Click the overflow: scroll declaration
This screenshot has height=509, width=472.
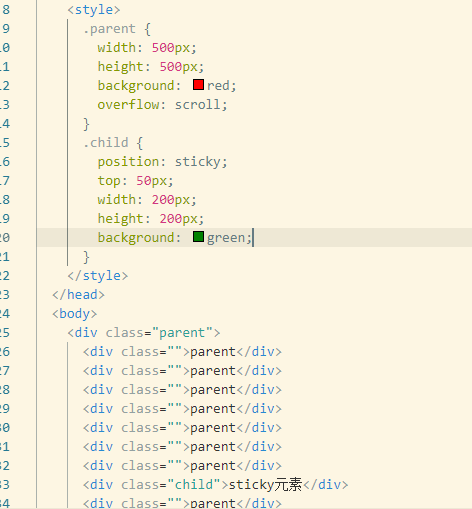pyautogui.click(x=162, y=105)
